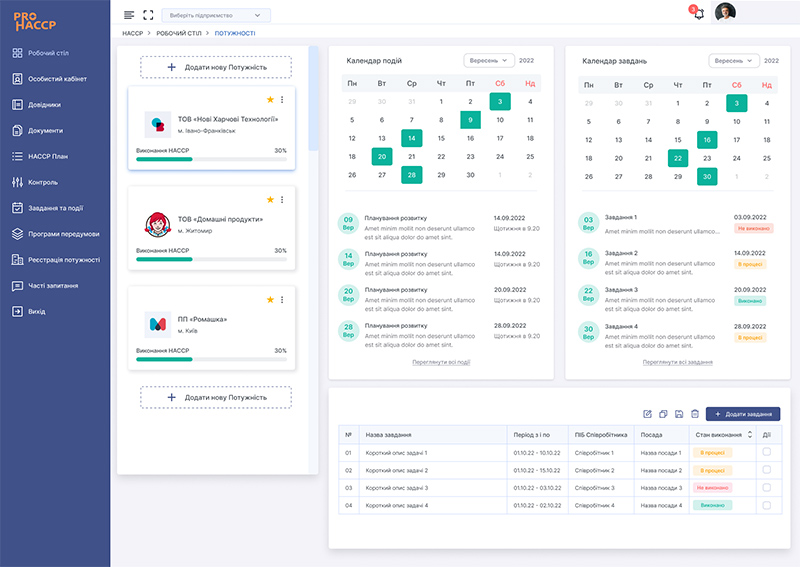This screenshot has width=800, height=567.
Task: Click the «Додати завдання» button
Action: click(x=742, y=414)
